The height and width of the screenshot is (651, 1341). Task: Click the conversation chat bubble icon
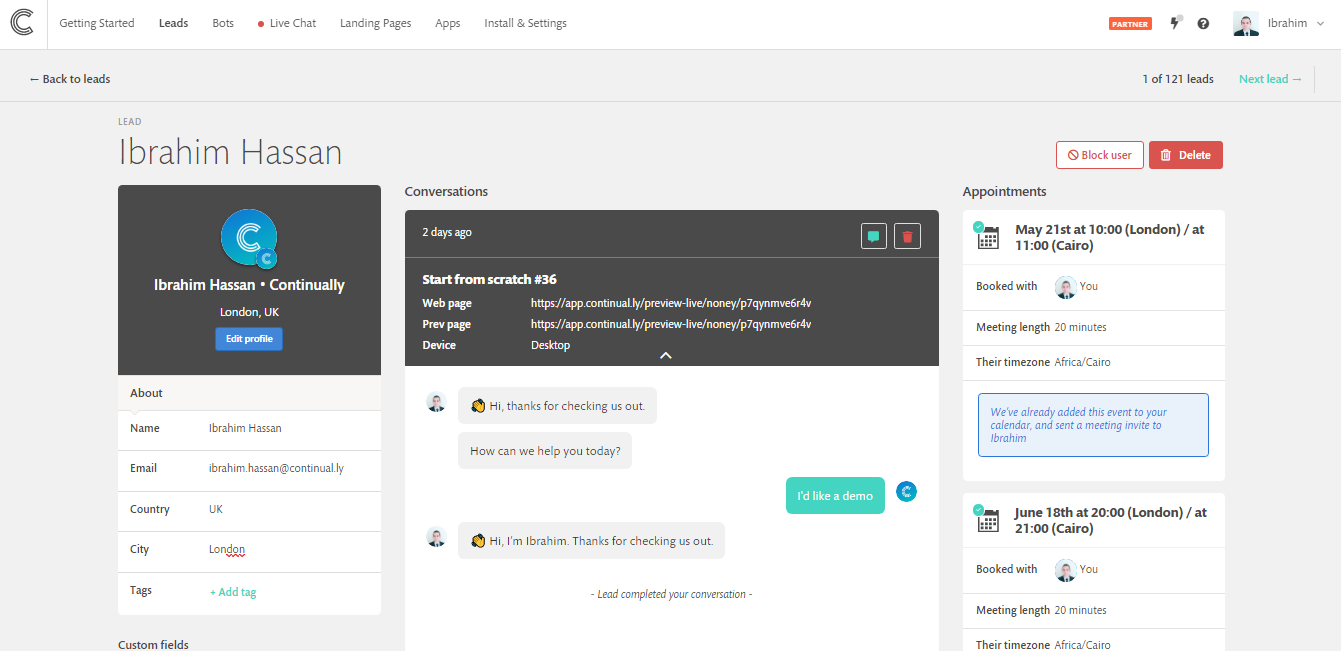coord(874,237)
